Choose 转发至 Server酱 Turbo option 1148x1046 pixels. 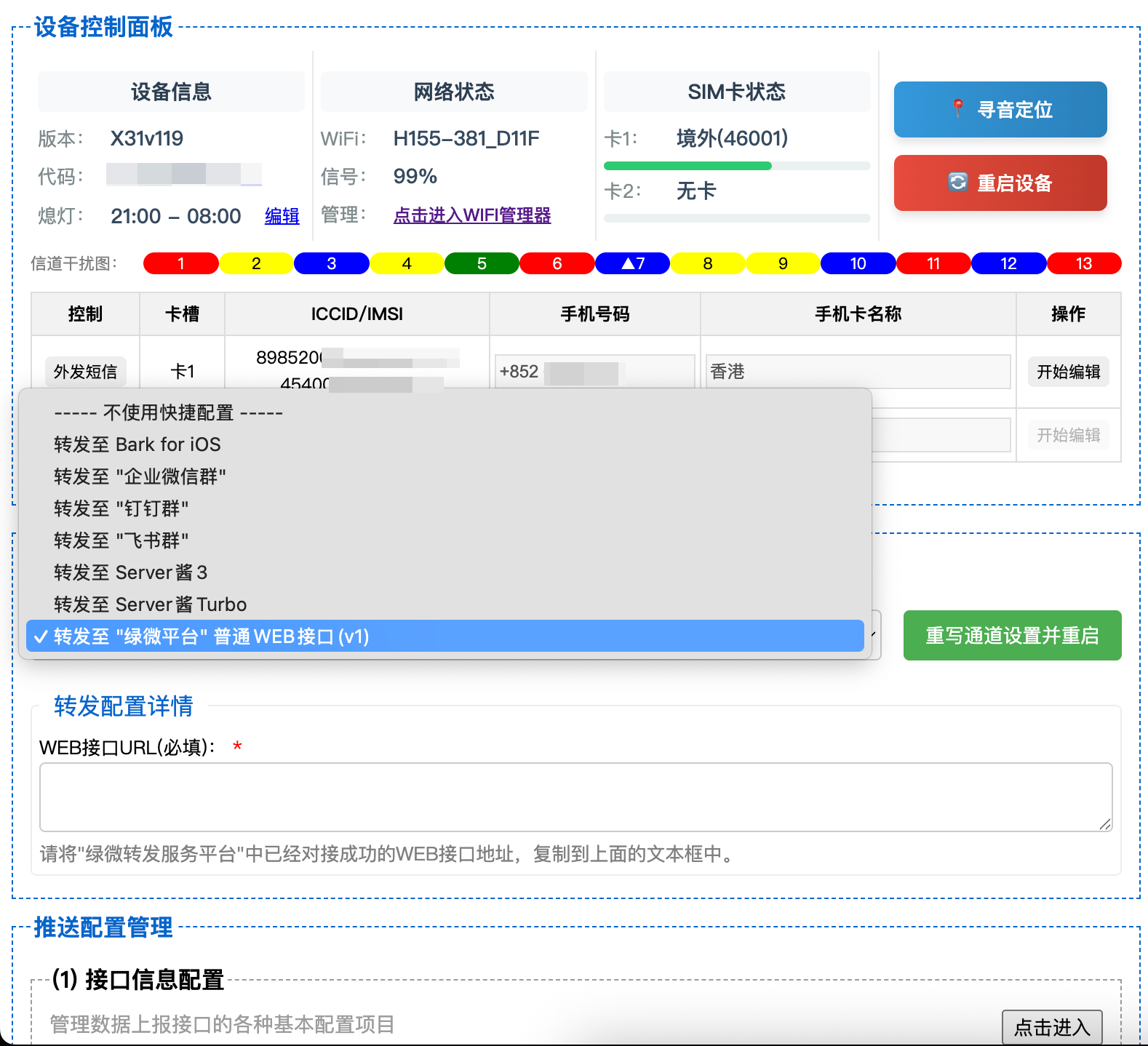pos(150,604)
